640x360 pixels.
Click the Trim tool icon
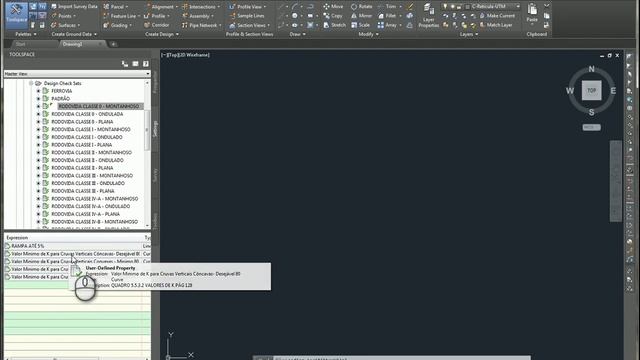point(380,7)
